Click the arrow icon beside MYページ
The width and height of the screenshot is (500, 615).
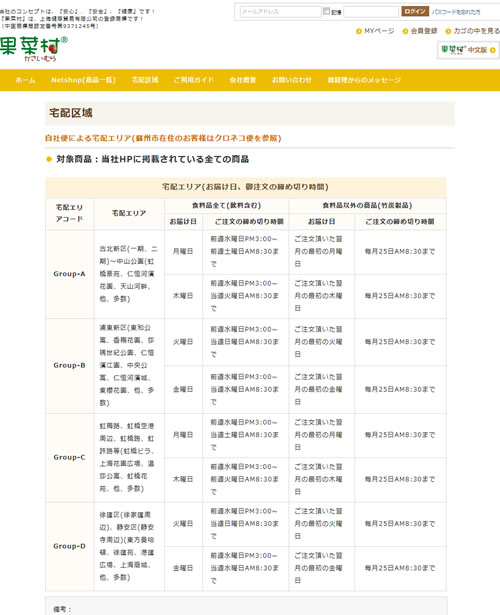click(x=358, y=31)
